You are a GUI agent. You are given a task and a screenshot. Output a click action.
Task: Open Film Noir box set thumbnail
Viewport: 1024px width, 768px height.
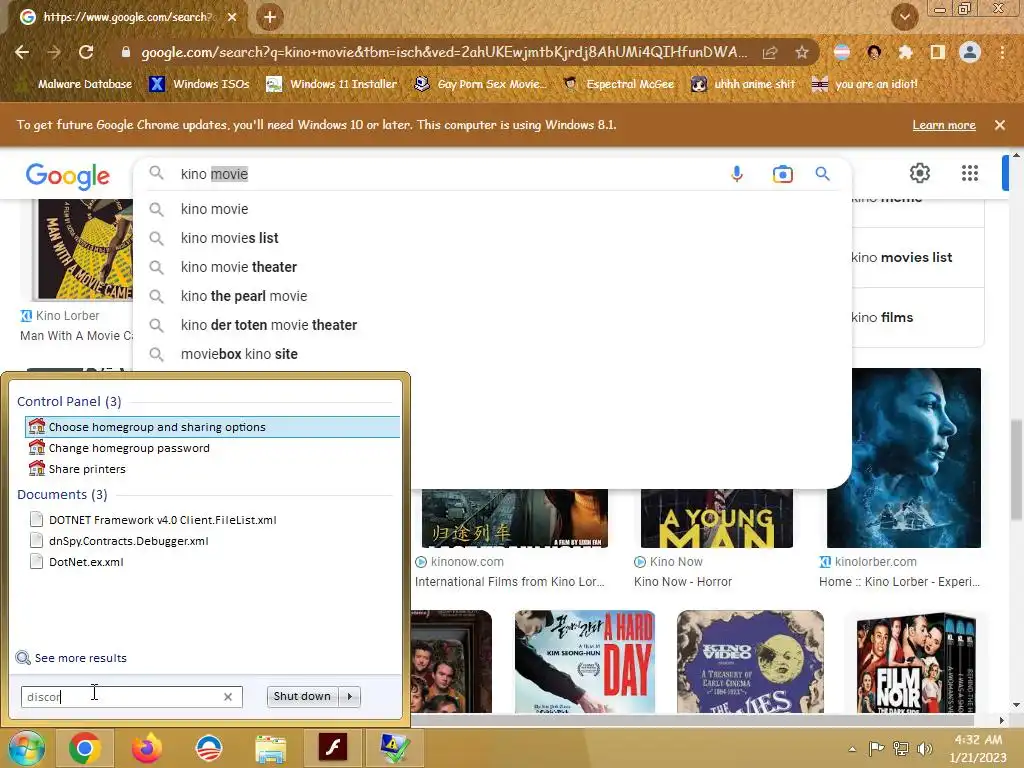point(917,663)
